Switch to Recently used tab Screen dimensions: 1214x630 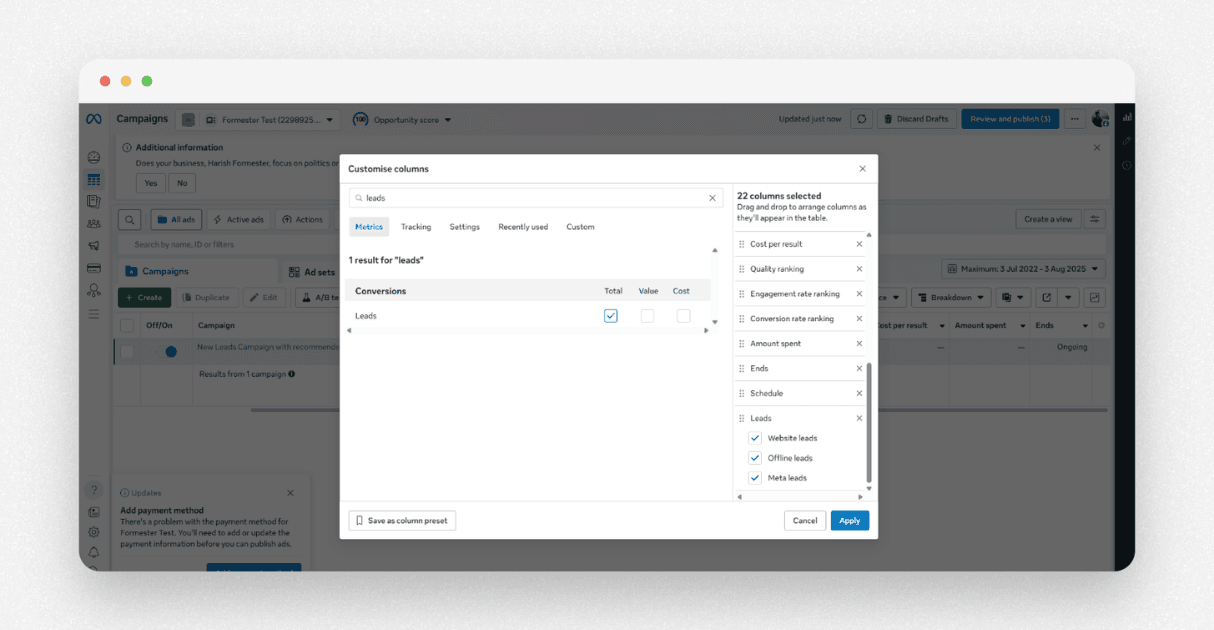click(523, 227)
